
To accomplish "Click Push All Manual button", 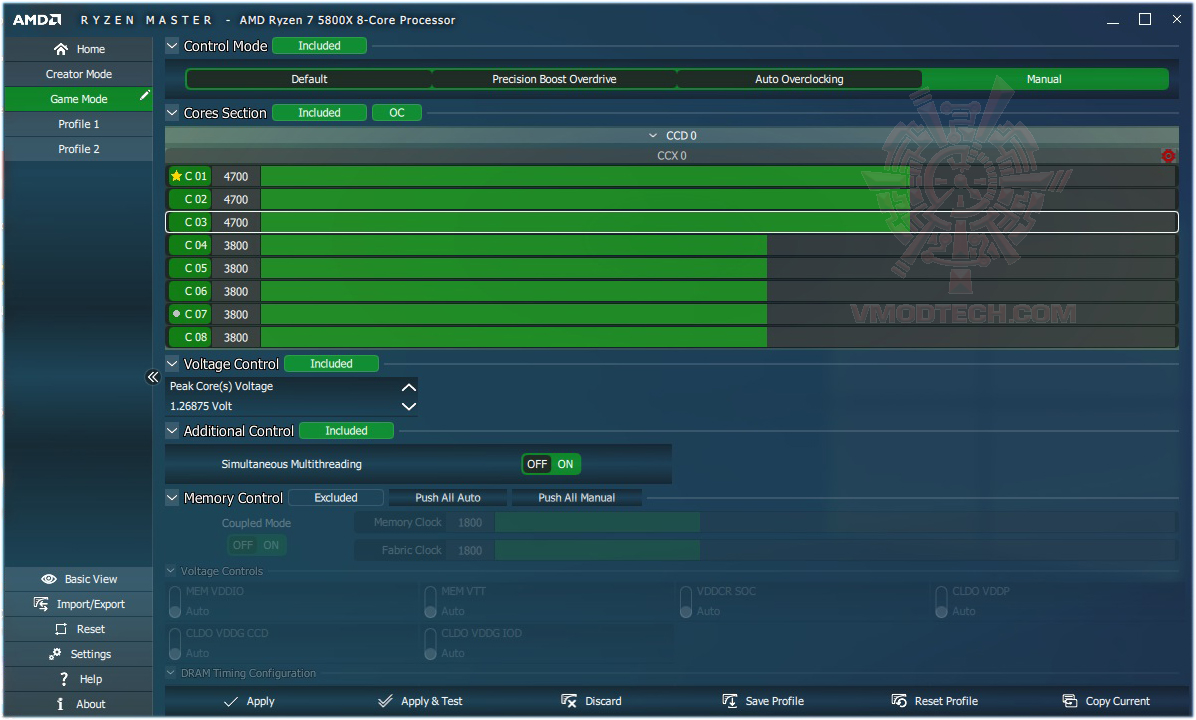I will [577, 498].
